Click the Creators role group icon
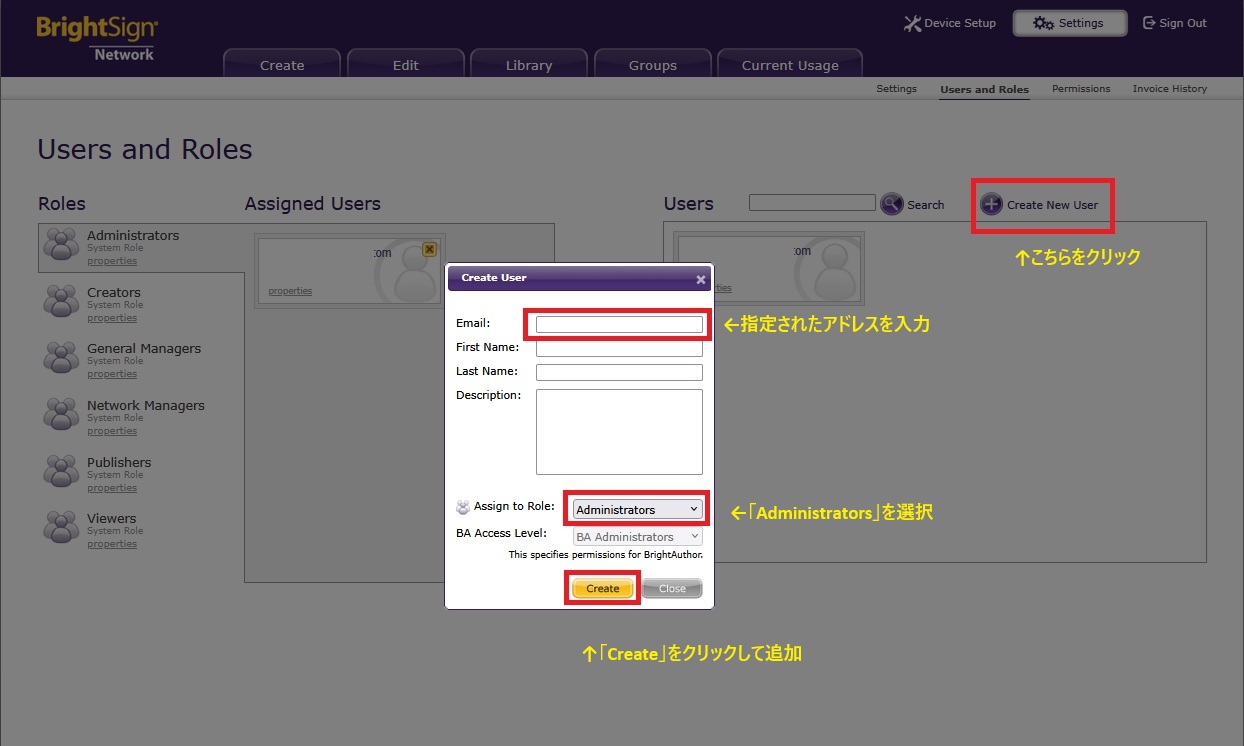 (61, 301)
